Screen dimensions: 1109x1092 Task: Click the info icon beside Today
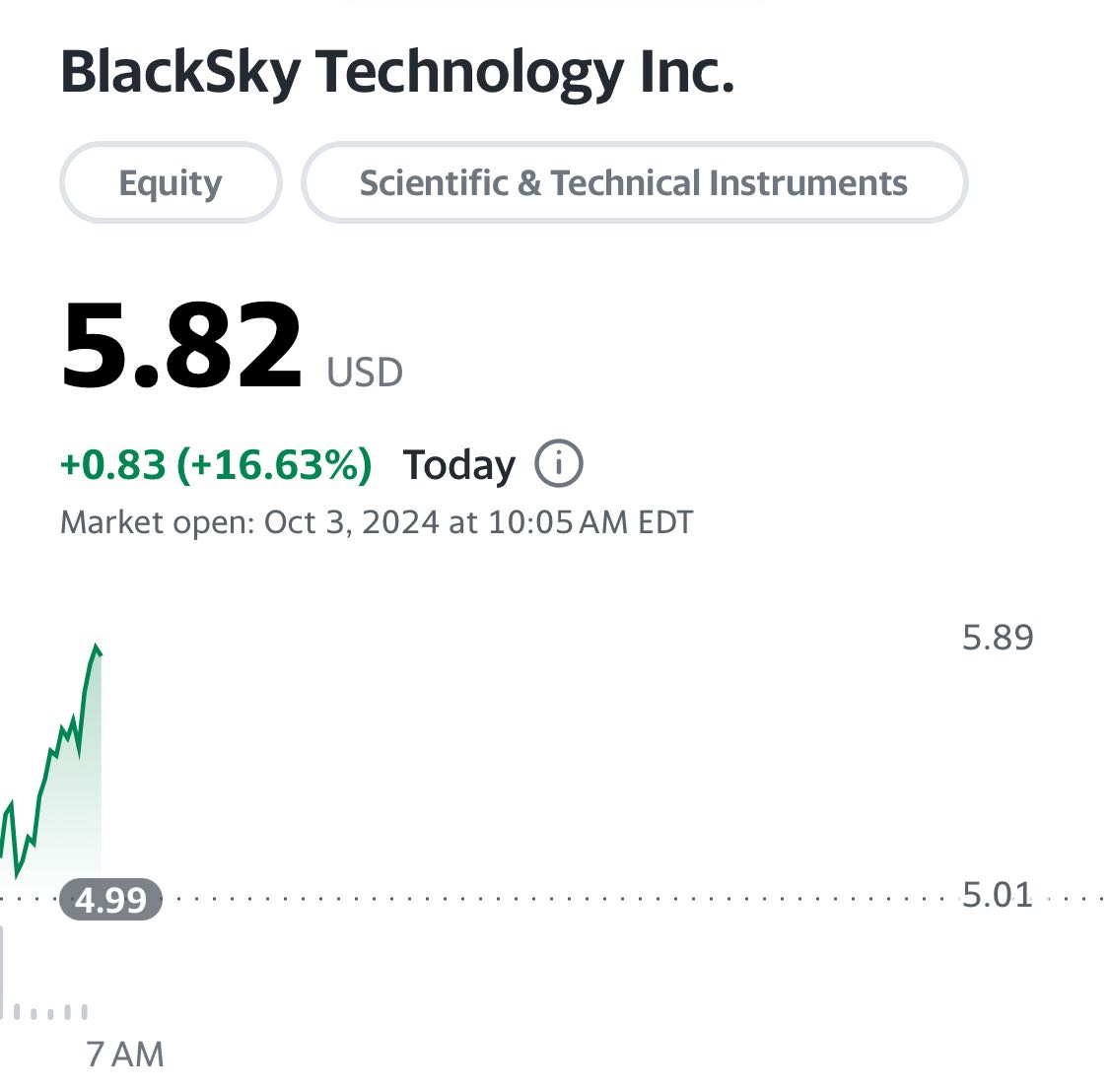[558, 464]
